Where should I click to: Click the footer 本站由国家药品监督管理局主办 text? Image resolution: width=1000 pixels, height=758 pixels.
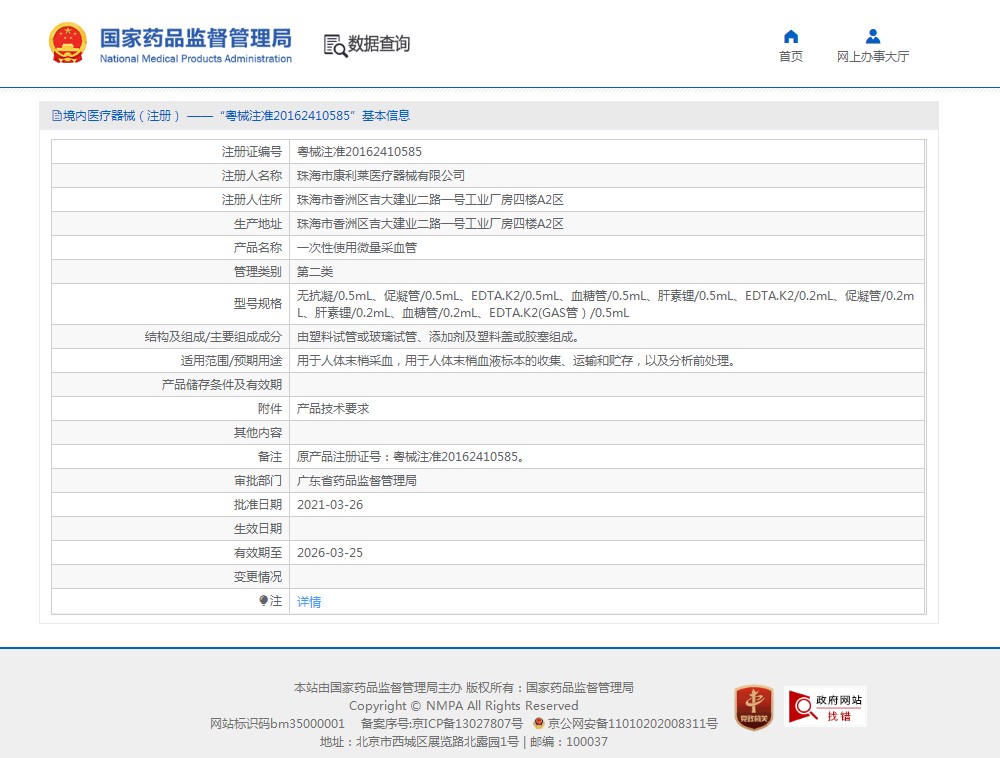[x=378, y=688]
